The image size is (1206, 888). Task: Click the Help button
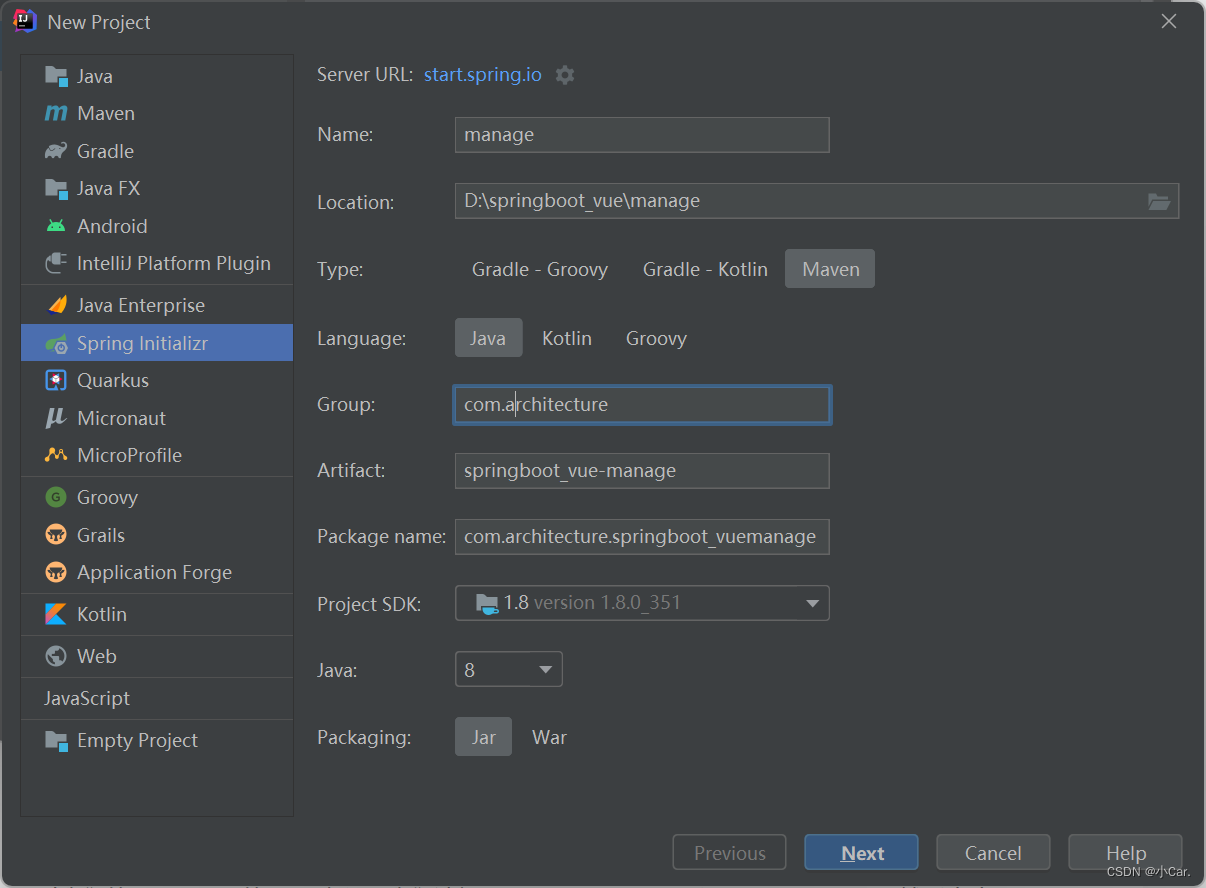tap(1125, 853)
